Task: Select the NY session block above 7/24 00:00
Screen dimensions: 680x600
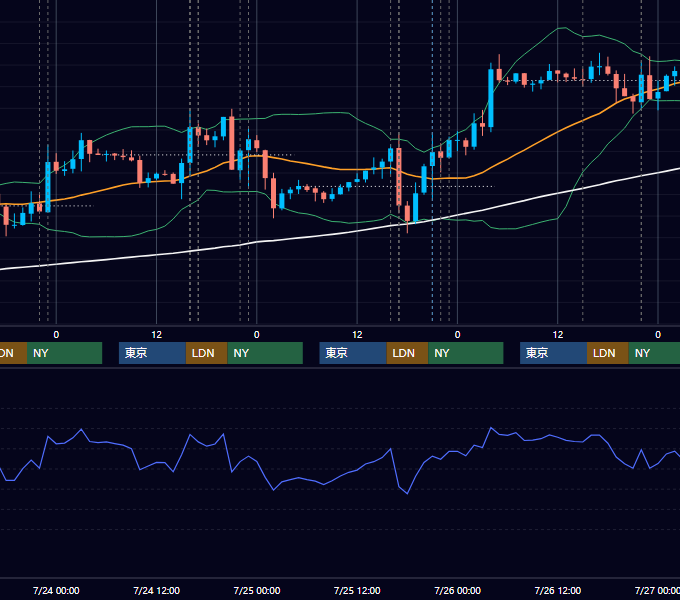Action: pyautogui.click(x=64, y=353)
